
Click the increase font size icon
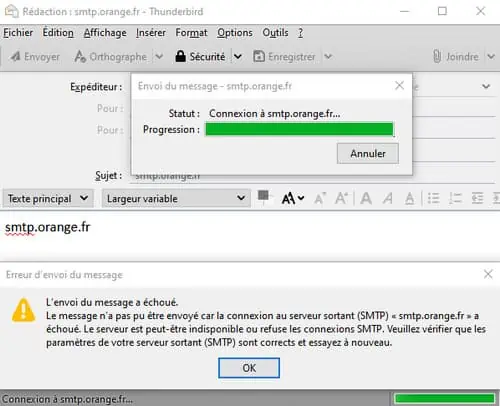pos(342,198)
